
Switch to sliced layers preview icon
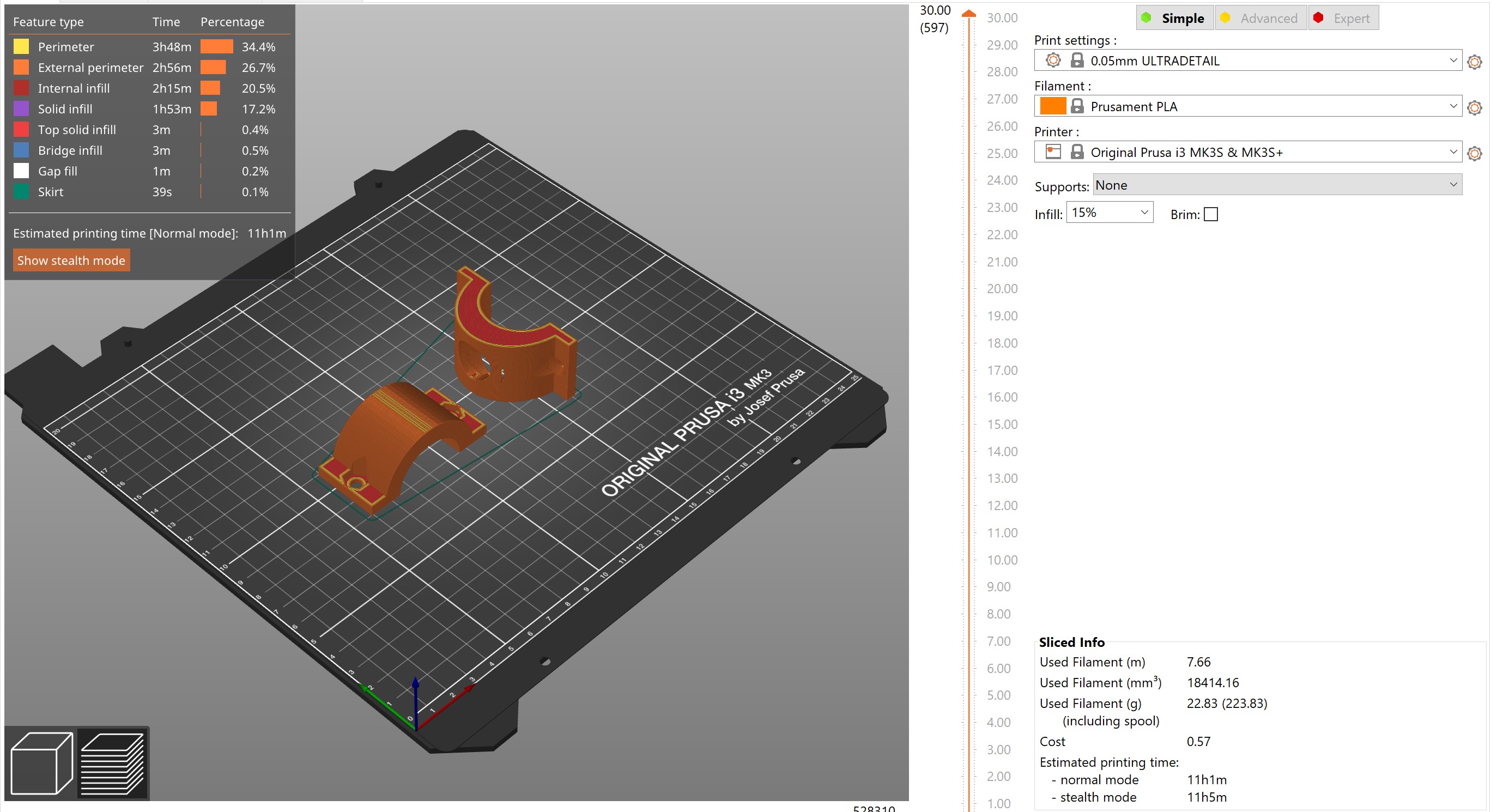coord(112,763)
